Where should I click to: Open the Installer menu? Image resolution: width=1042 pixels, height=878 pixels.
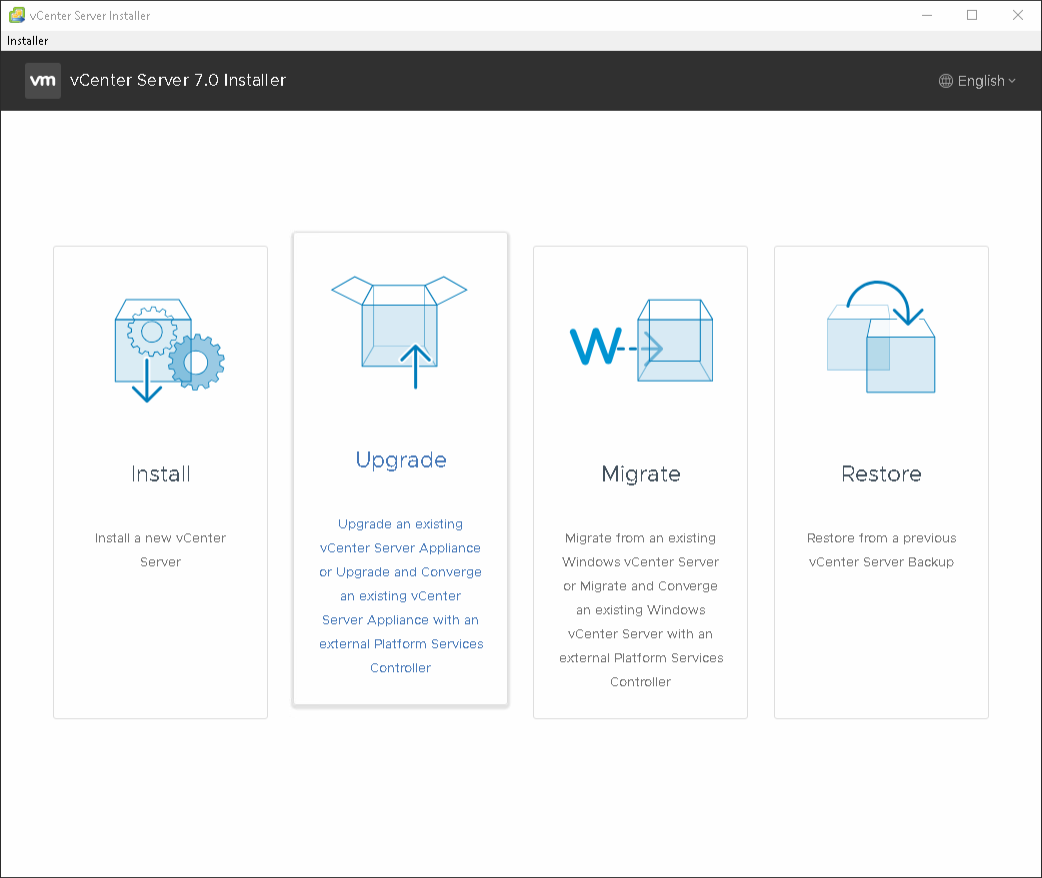coord(28,41)
